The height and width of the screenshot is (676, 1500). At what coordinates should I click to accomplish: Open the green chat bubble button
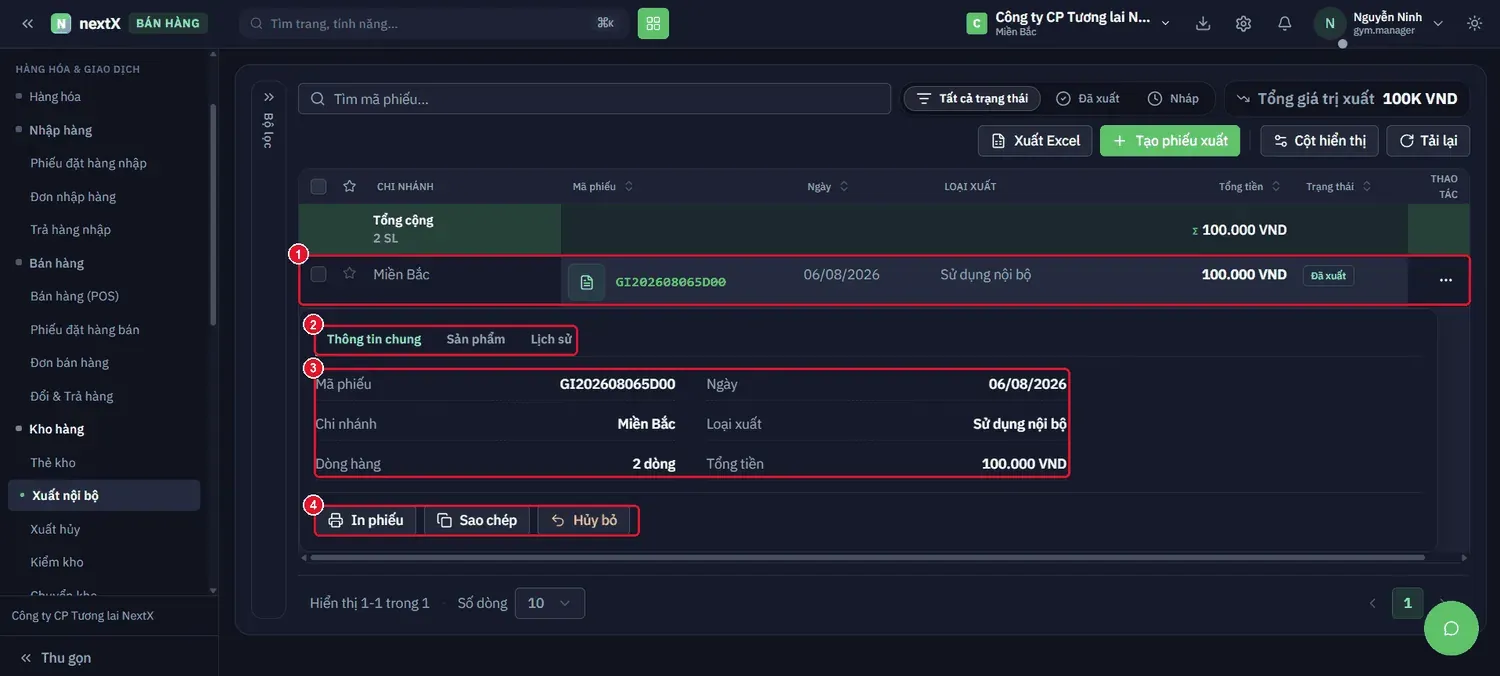[1451, 628]
